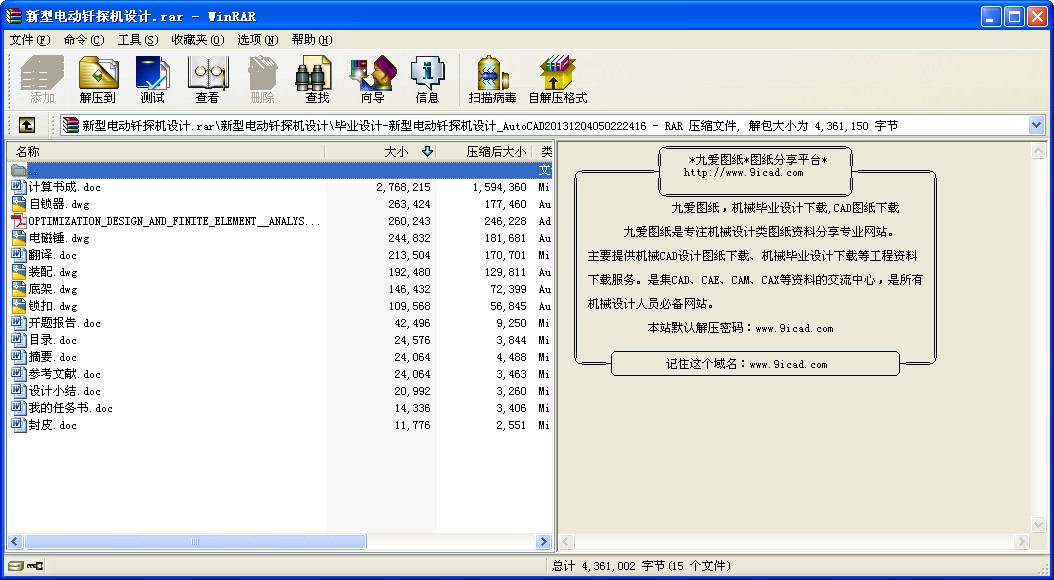Open the 工具(S) menu
Viewport: 1054px width, 580px height.
click(x=138, y=40)
